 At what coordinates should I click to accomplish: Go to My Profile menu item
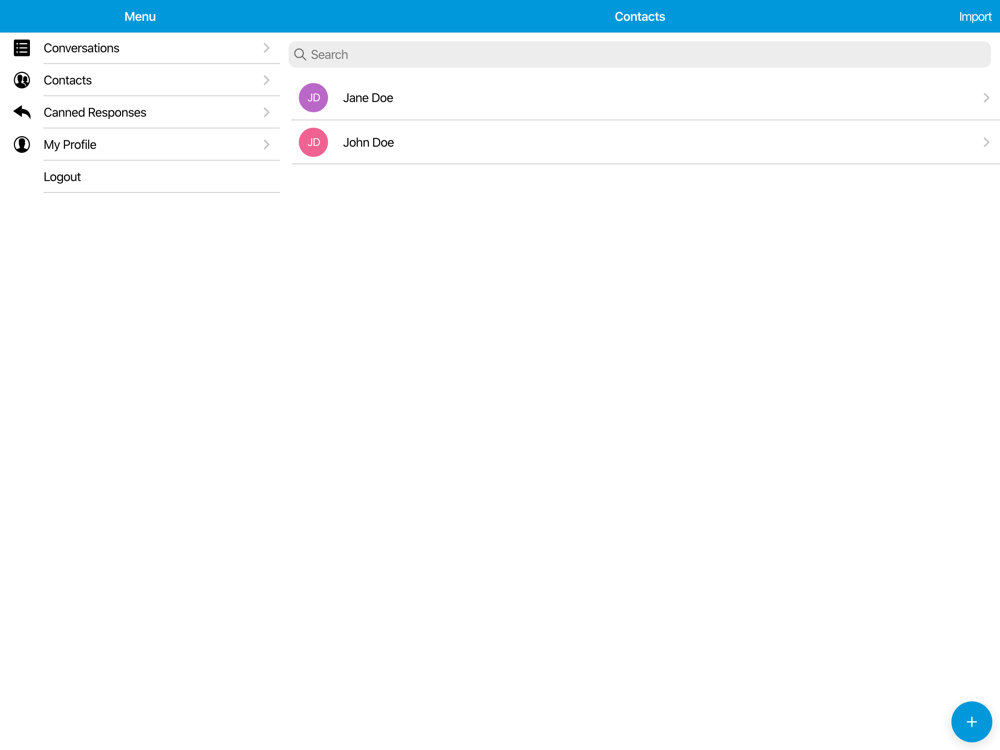click(x=140, y=144)
